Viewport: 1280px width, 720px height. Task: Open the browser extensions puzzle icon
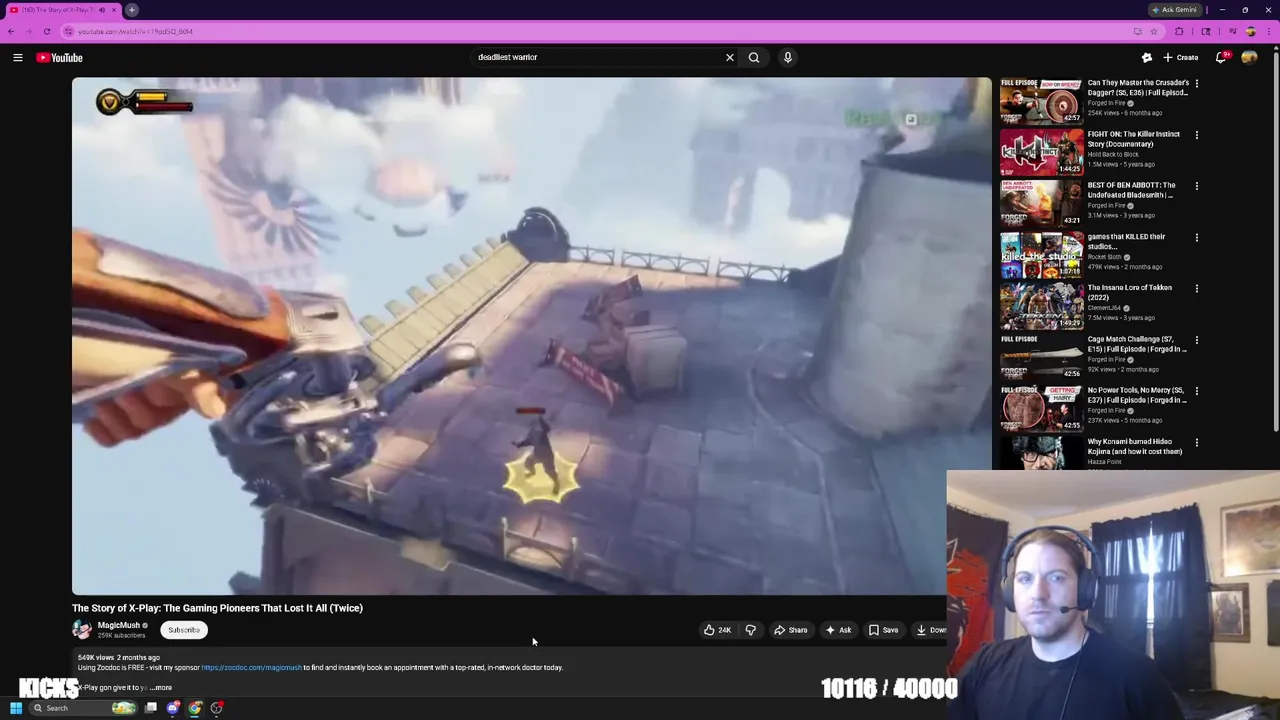(x=1179, y=31)
